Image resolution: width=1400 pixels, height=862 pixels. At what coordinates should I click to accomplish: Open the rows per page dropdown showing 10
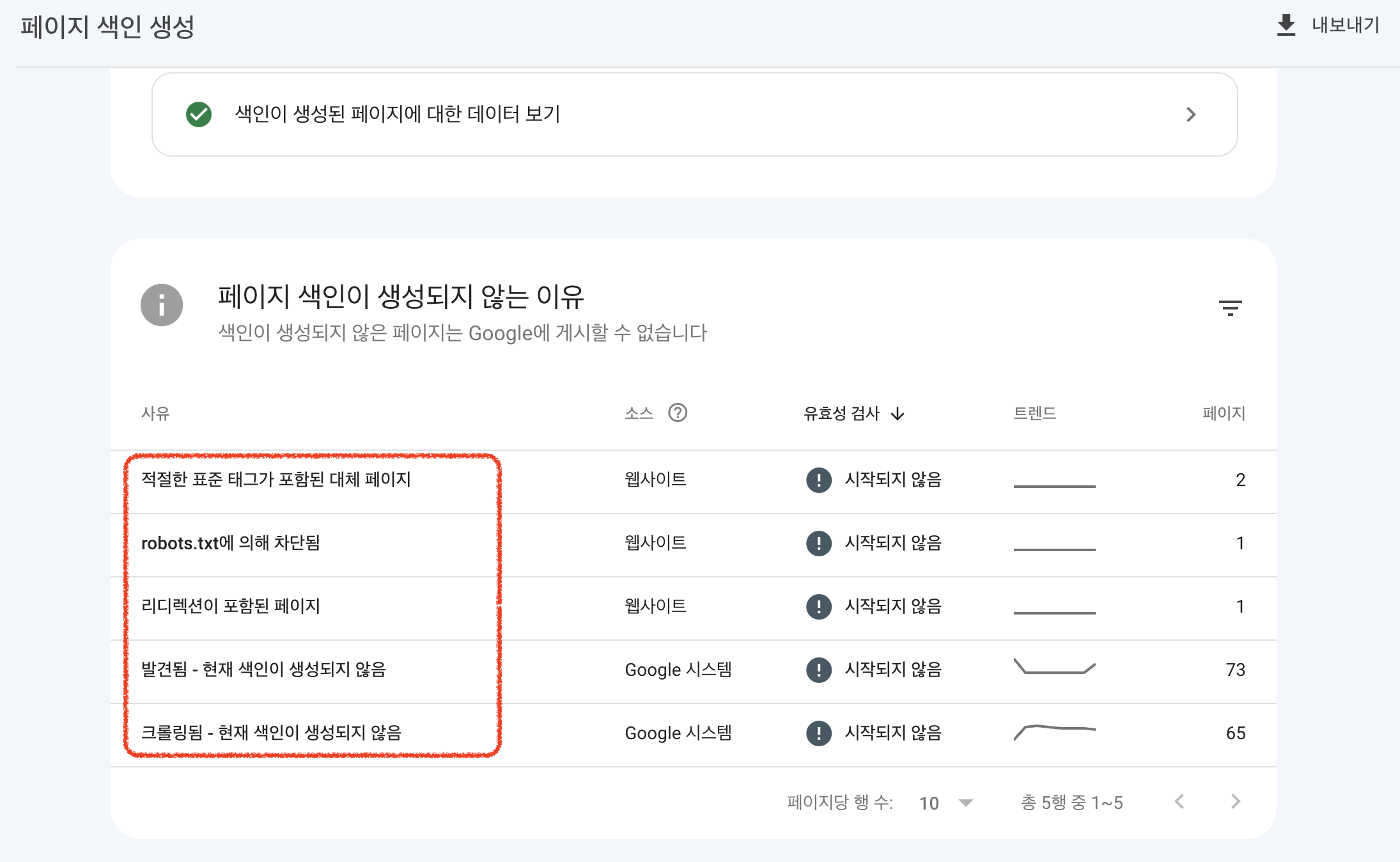click(x=945, y=803)
